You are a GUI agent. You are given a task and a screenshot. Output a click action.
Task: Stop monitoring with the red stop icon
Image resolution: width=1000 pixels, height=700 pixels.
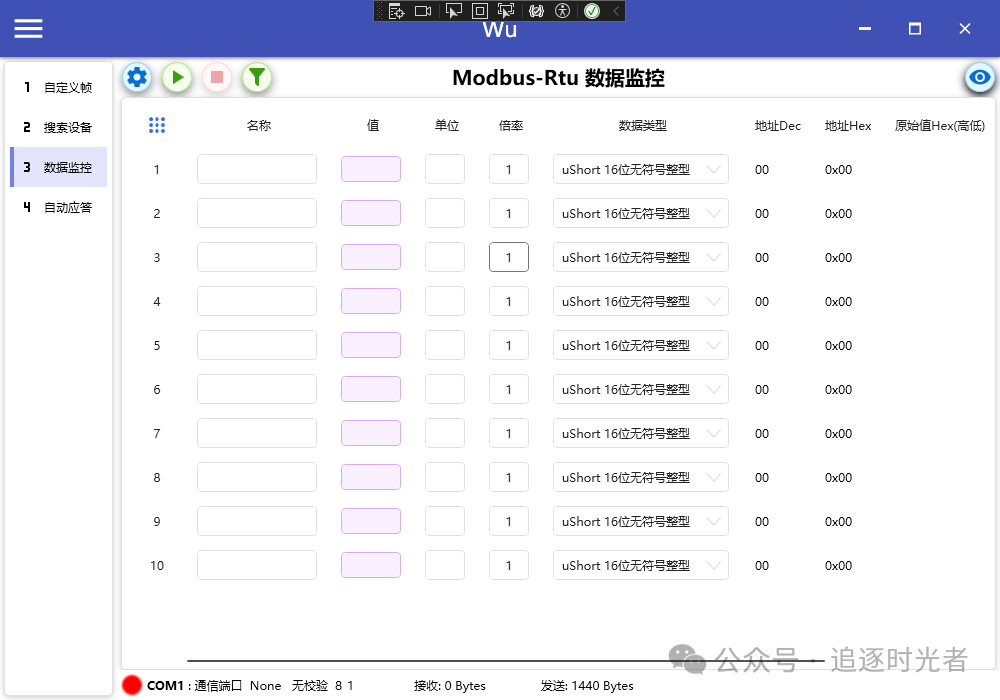(216, 77)
